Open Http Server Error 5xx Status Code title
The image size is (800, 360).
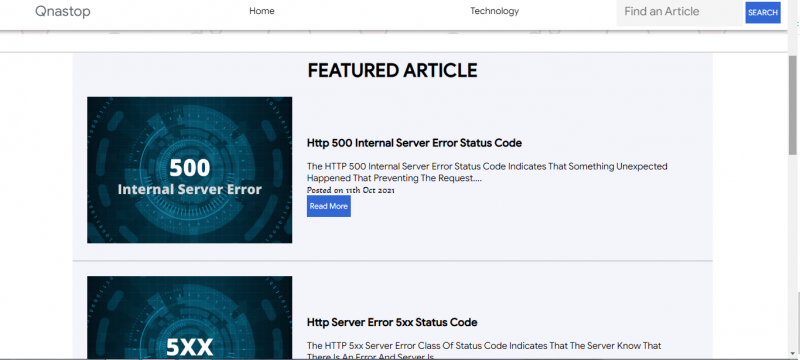pyautogui.click(x=392, y=322)
